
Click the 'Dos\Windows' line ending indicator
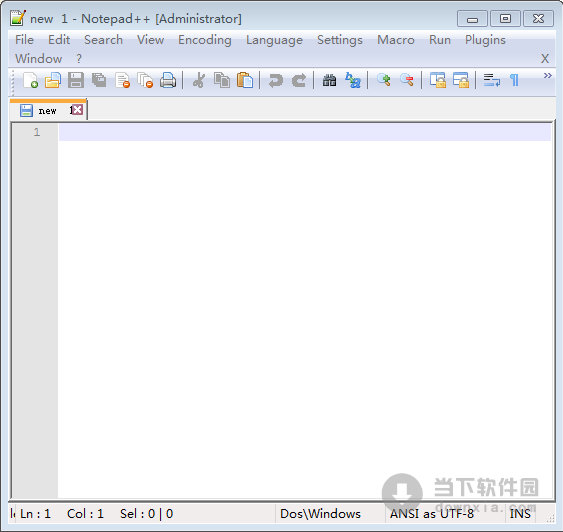(320, 514)
